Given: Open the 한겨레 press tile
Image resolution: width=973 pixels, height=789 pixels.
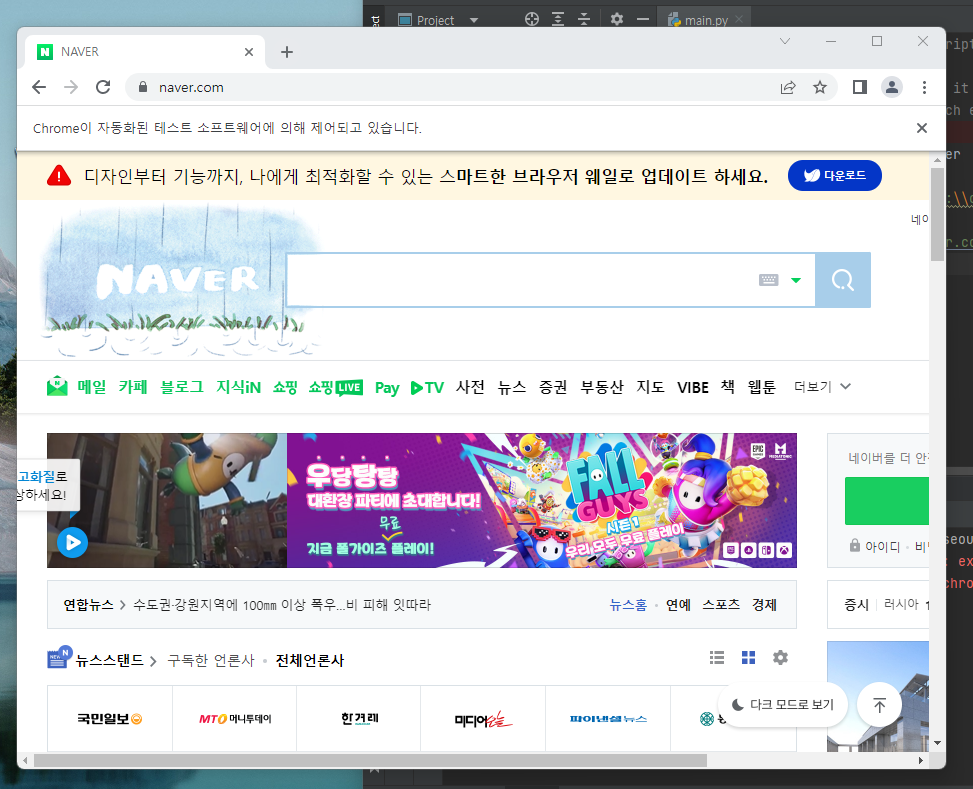Looking at the screenshot, I should (x=359, y=718).
